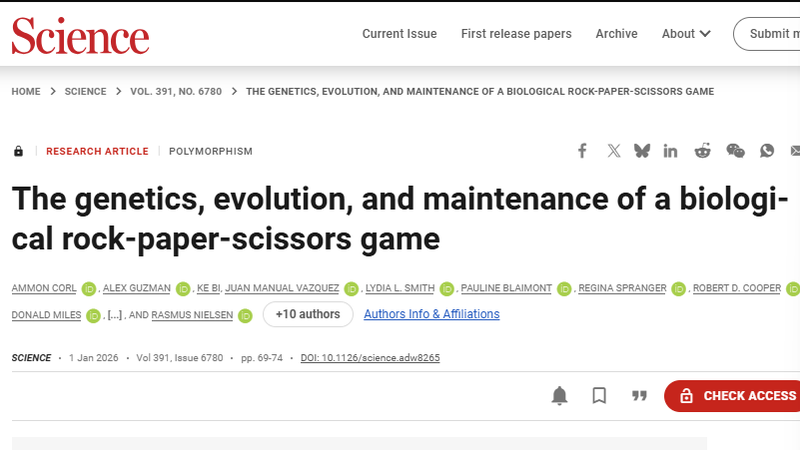Share article via WhatsApp

point(767,151)
